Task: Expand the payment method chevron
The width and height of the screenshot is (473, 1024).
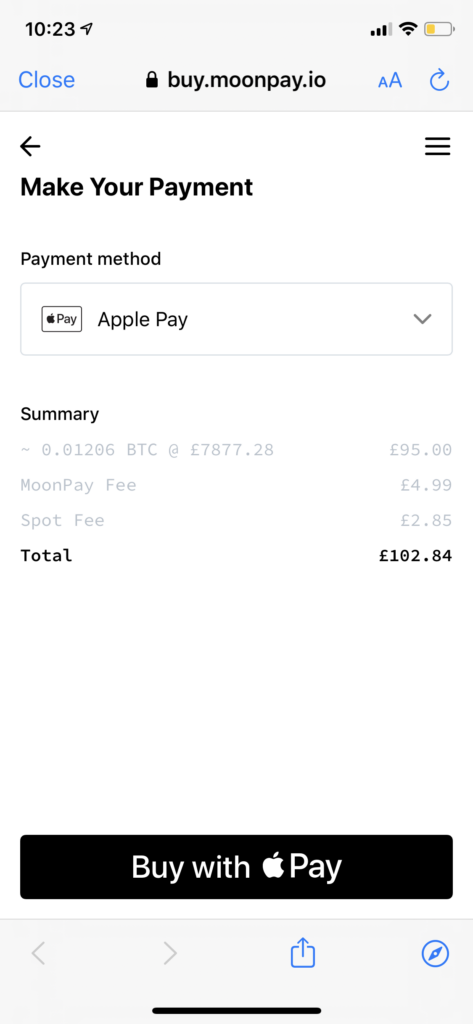Action: click(423, 319)
